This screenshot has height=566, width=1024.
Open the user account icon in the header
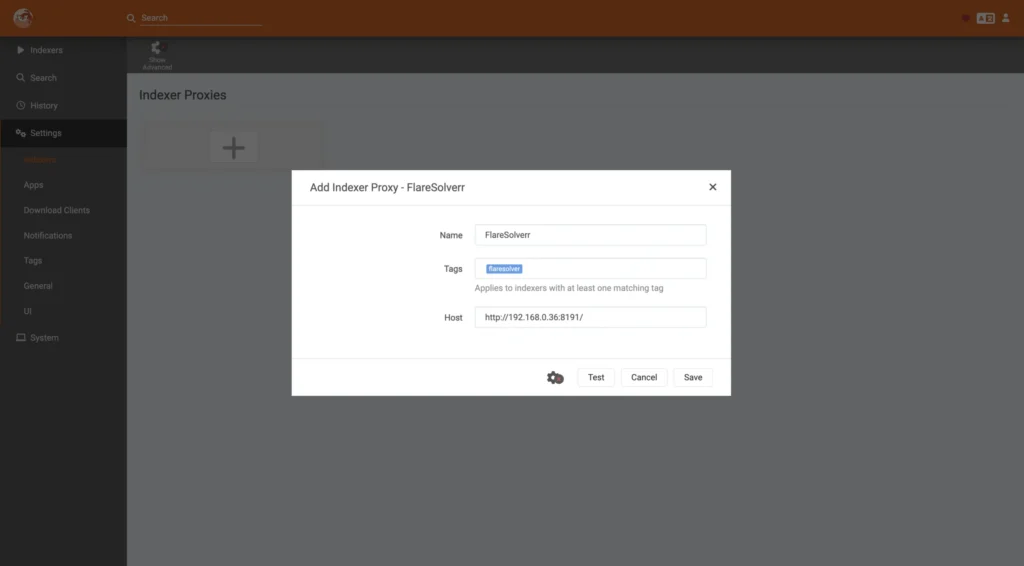pos(1006,18)
